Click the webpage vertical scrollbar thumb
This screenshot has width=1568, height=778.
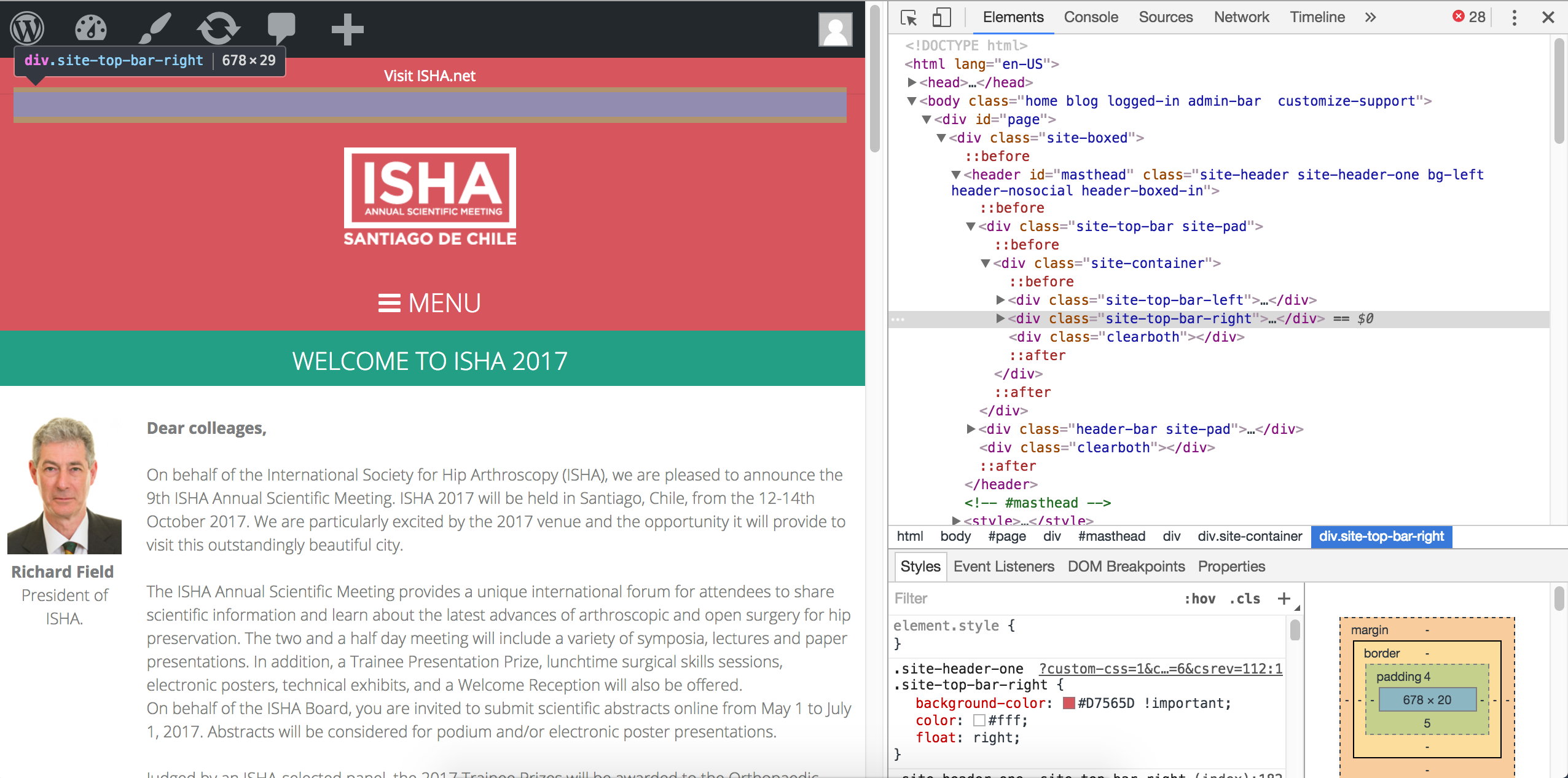click(875, 79)
